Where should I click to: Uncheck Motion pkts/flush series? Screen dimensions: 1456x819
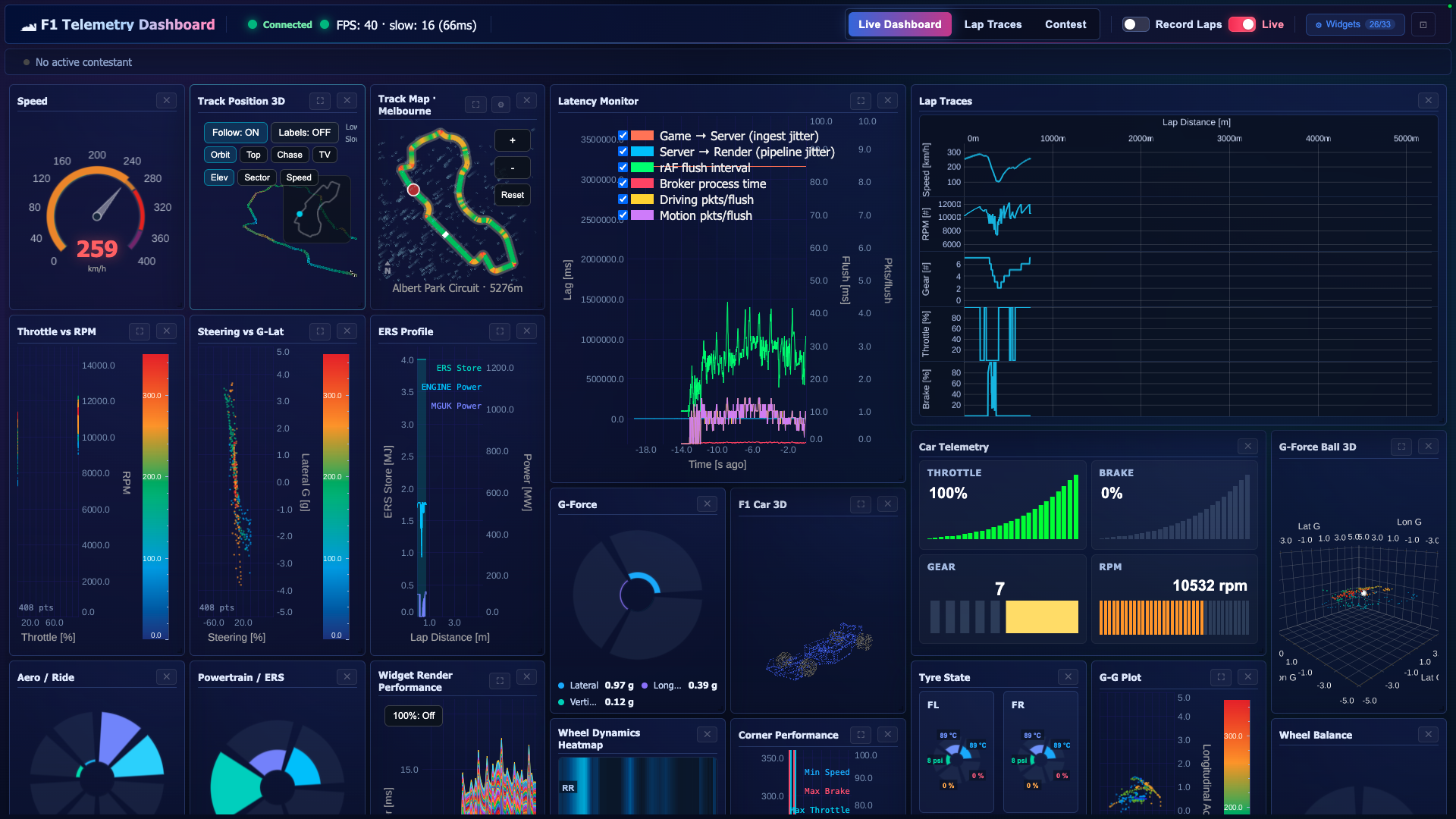click(623, 215)
